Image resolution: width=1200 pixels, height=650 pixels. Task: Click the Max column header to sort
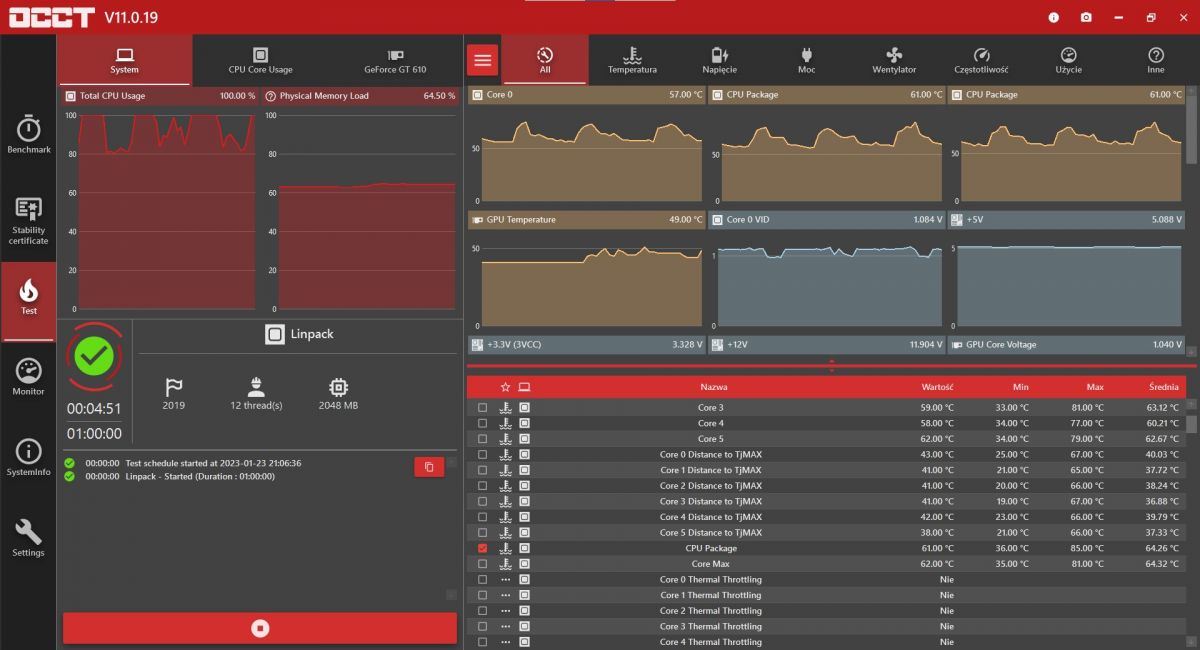point(1095,386)
